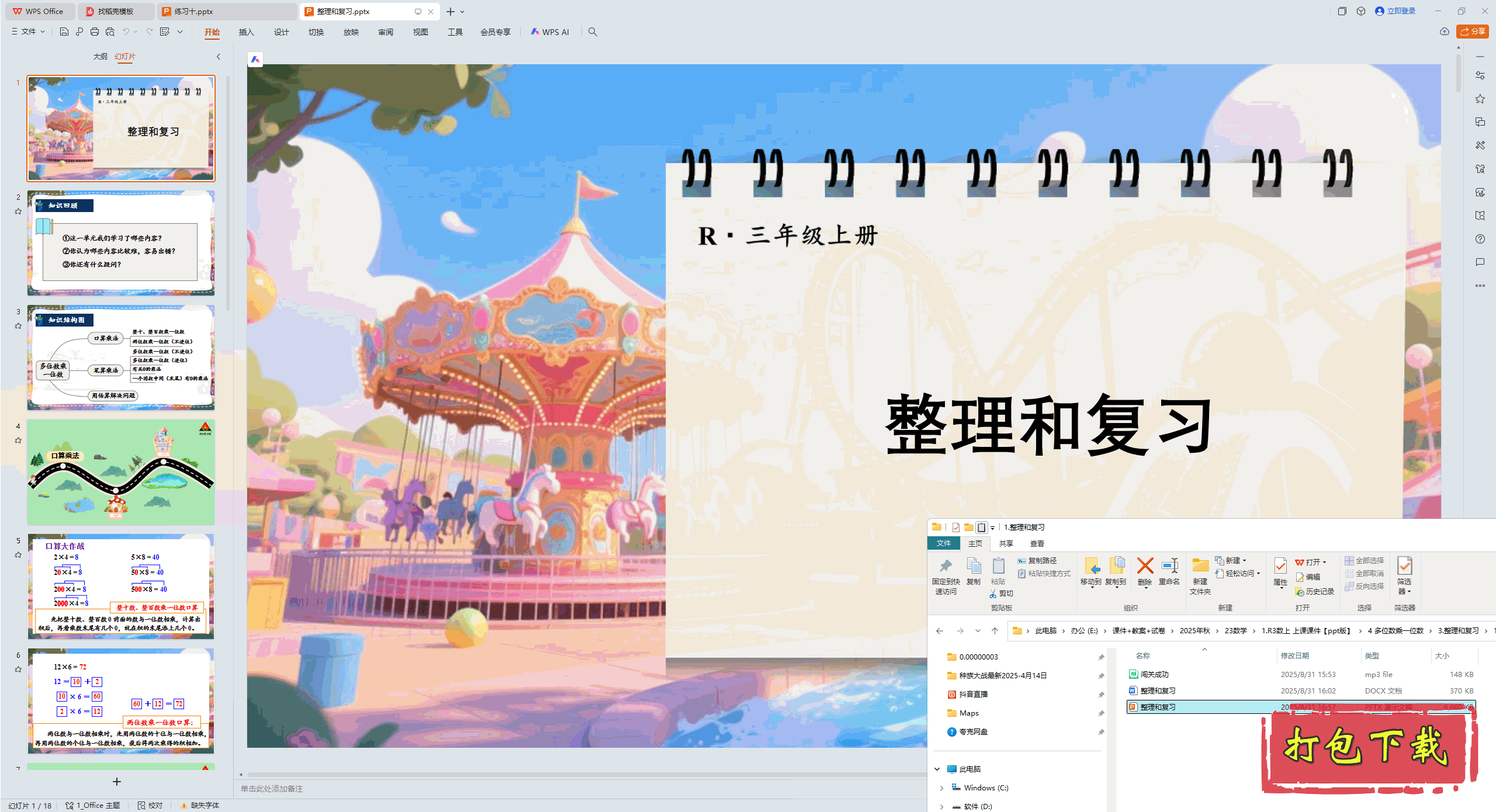Click the floating WPS AI icon above slide
This screenshot has height=812, width=1496.
[255, 59]
